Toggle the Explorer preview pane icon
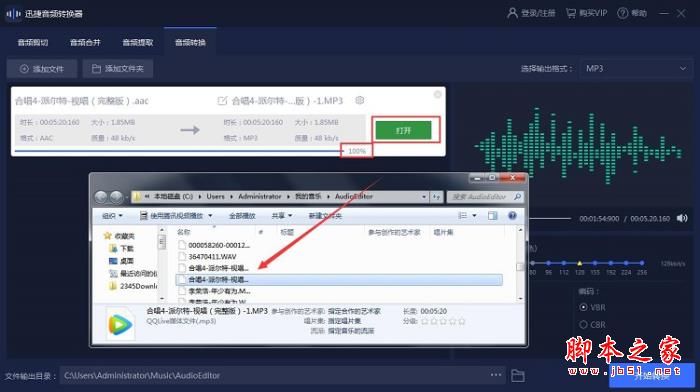 click(492, 216)
